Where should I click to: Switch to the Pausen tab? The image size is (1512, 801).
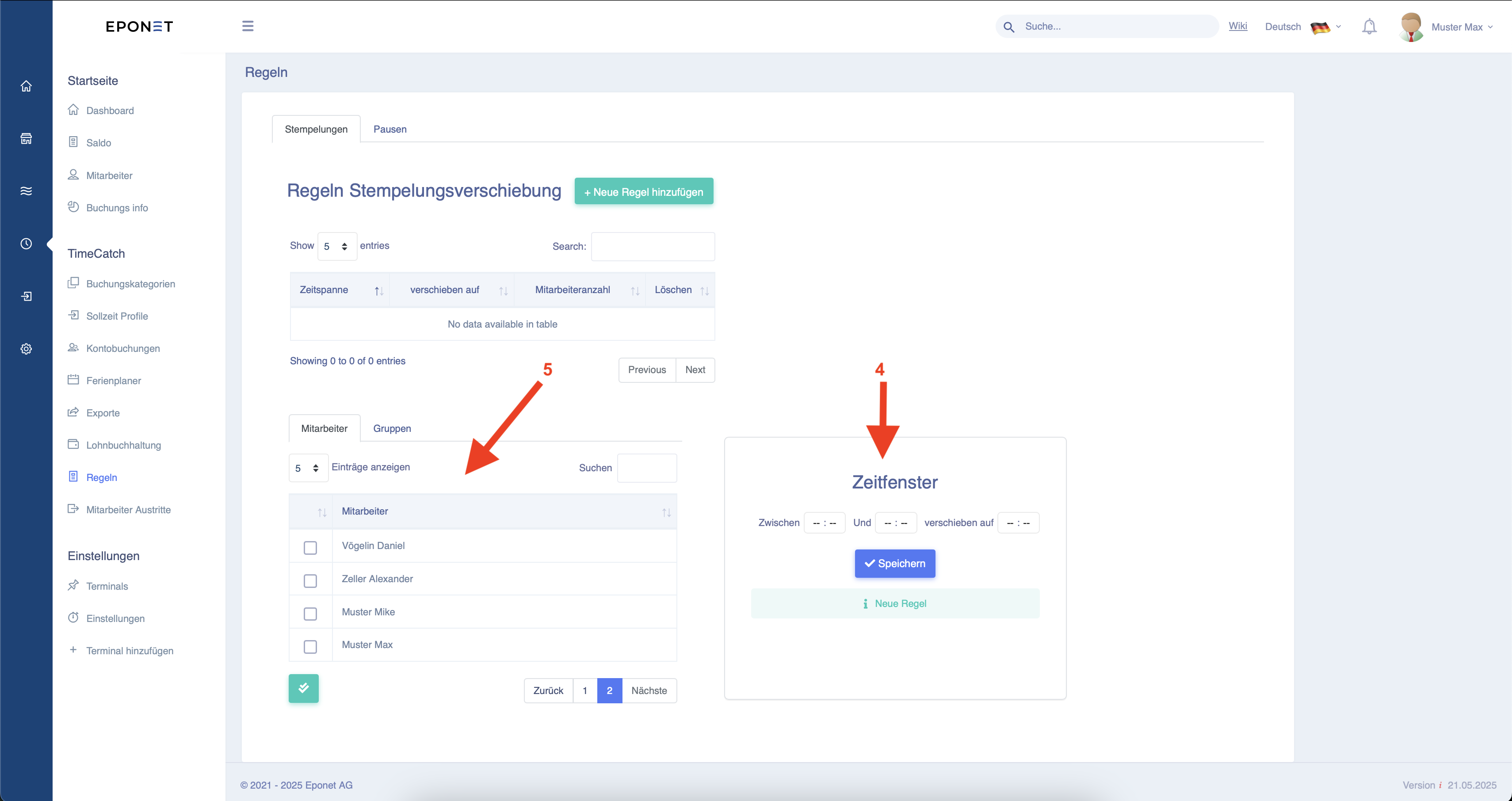coord(390,129)
